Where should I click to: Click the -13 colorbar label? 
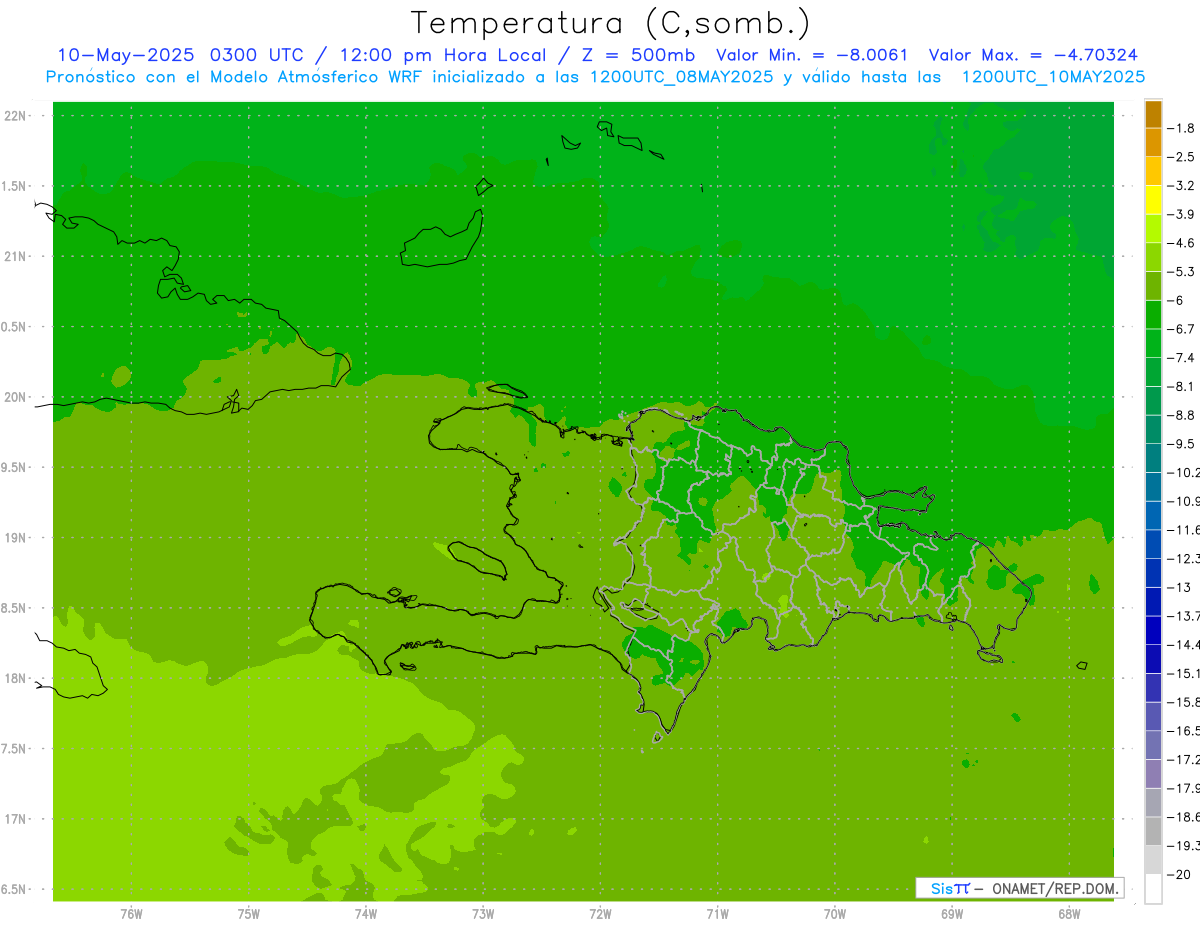pos(1180,587)
